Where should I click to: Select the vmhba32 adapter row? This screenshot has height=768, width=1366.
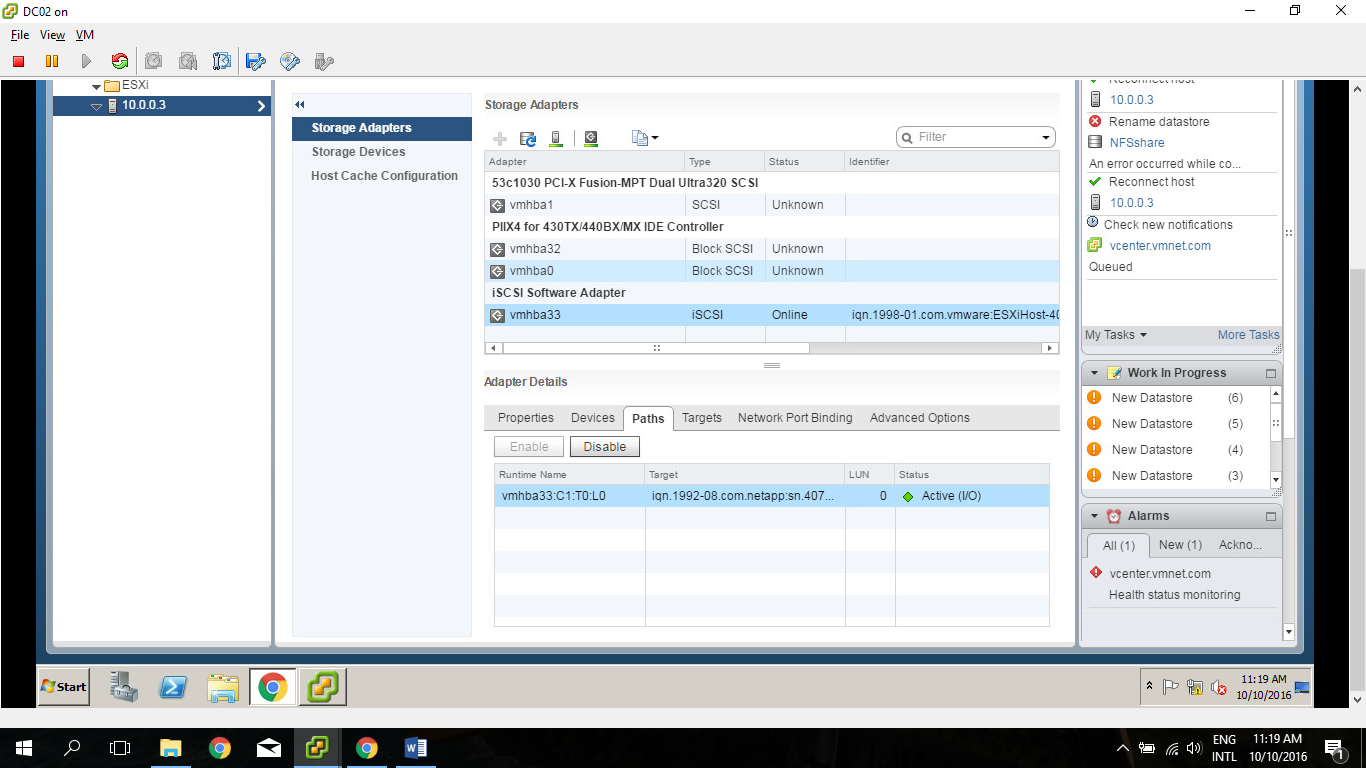pyautogui.click(x=771, y=249)
